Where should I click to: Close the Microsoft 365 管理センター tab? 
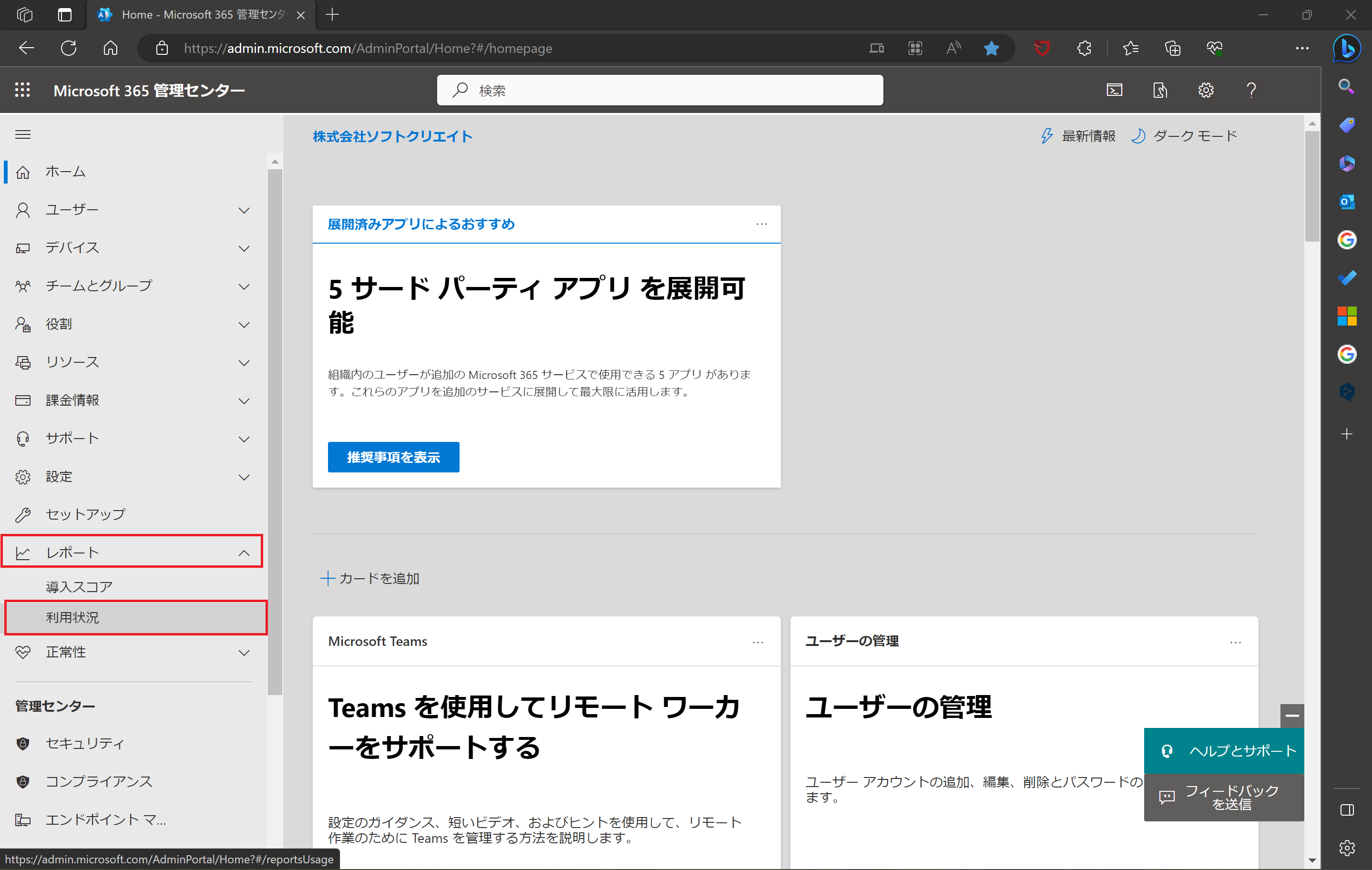pyautogui.click(x=301, y=15)
